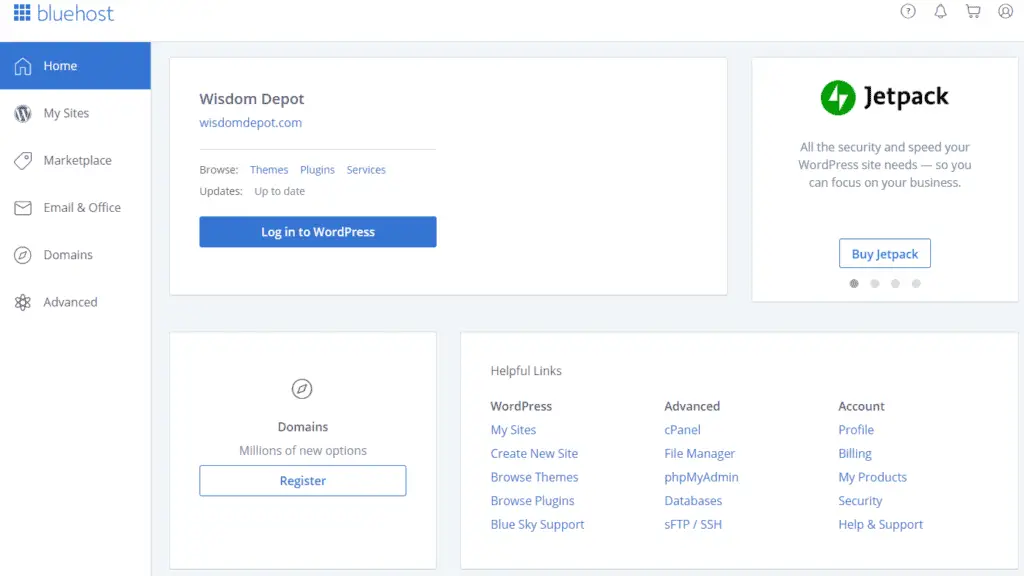Click the compass icon in Domains card
This screenshot has height=576, width=1024.
tap(302, 389)
